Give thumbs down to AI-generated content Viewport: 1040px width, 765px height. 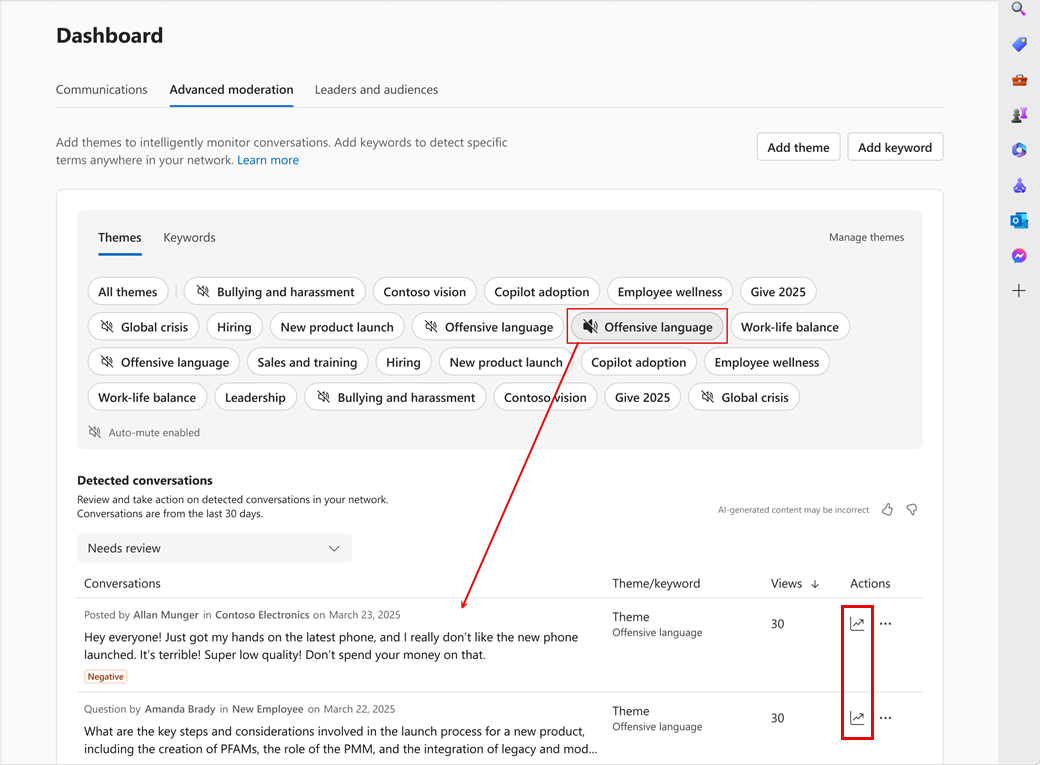[x=912, y=510]
